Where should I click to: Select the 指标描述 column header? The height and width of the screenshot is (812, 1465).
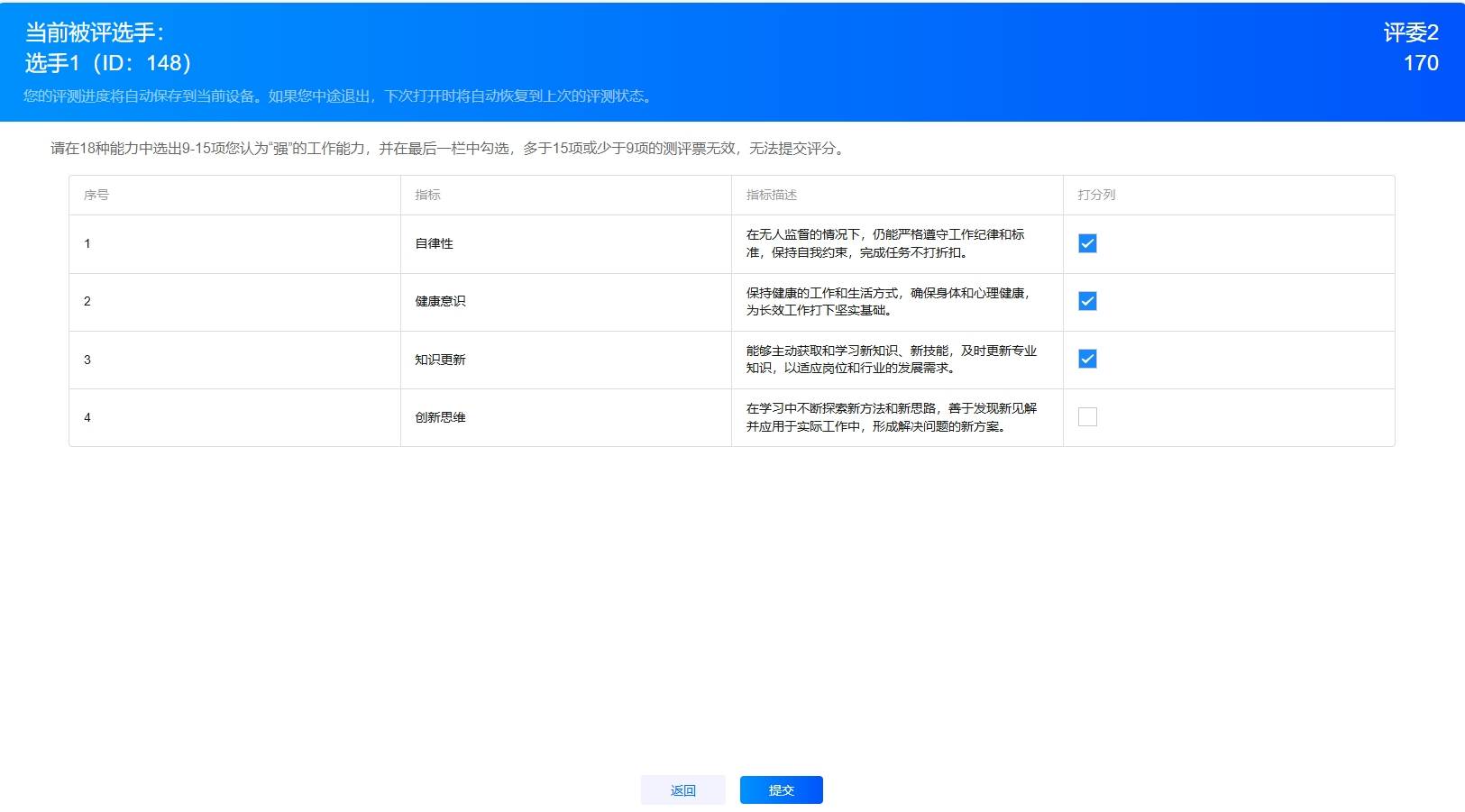pos(772,195)
